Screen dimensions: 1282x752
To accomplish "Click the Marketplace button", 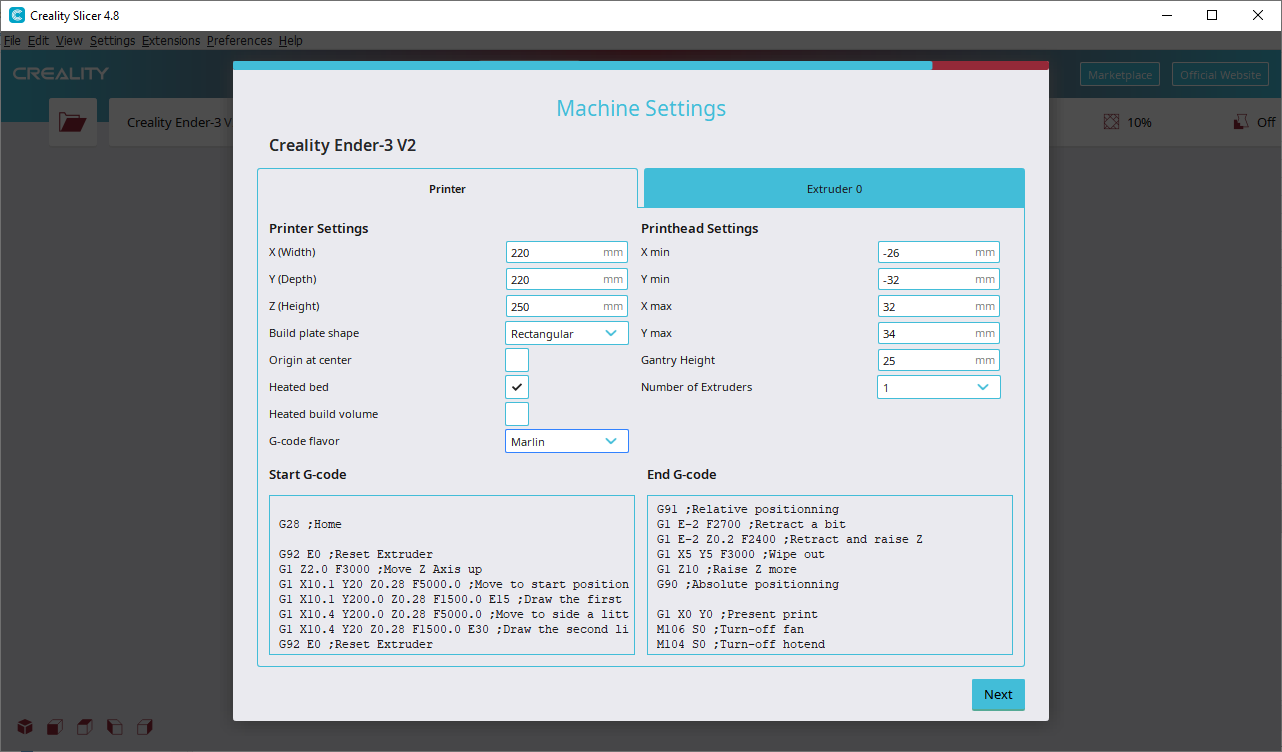I will [x=1120, y=75].
